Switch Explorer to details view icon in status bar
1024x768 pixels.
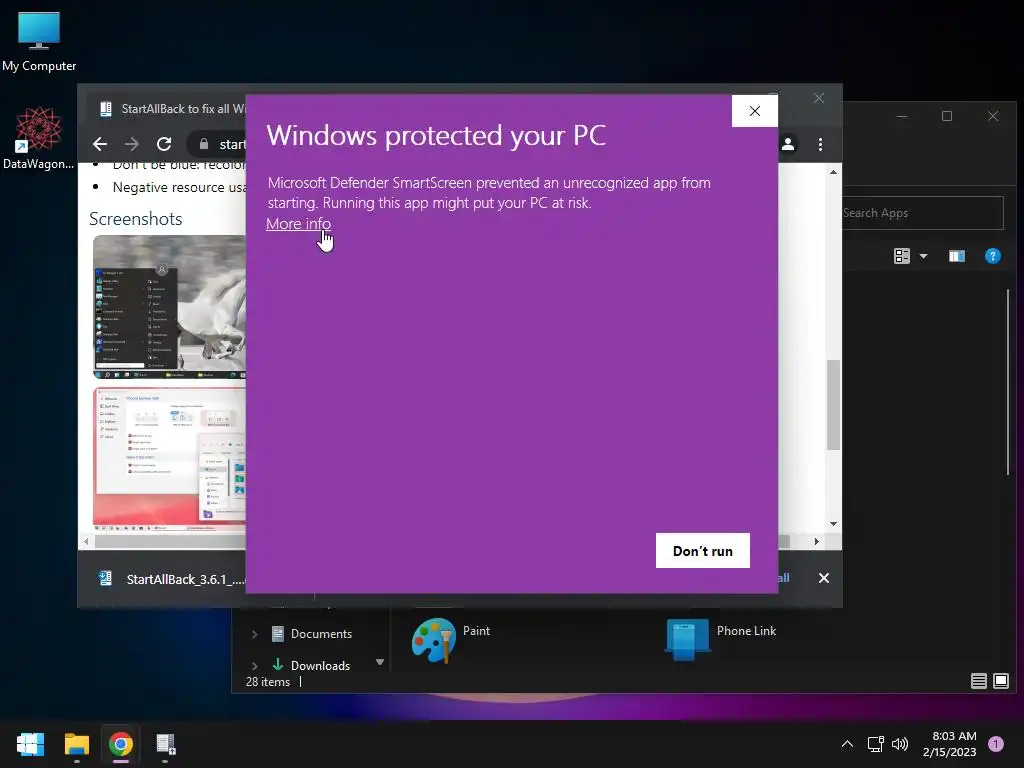(x=978, y=681)
